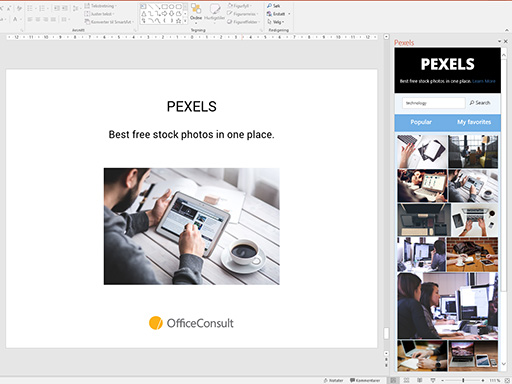
Task: Choose the Left Brace shape
Action: [x=165, y=21]
